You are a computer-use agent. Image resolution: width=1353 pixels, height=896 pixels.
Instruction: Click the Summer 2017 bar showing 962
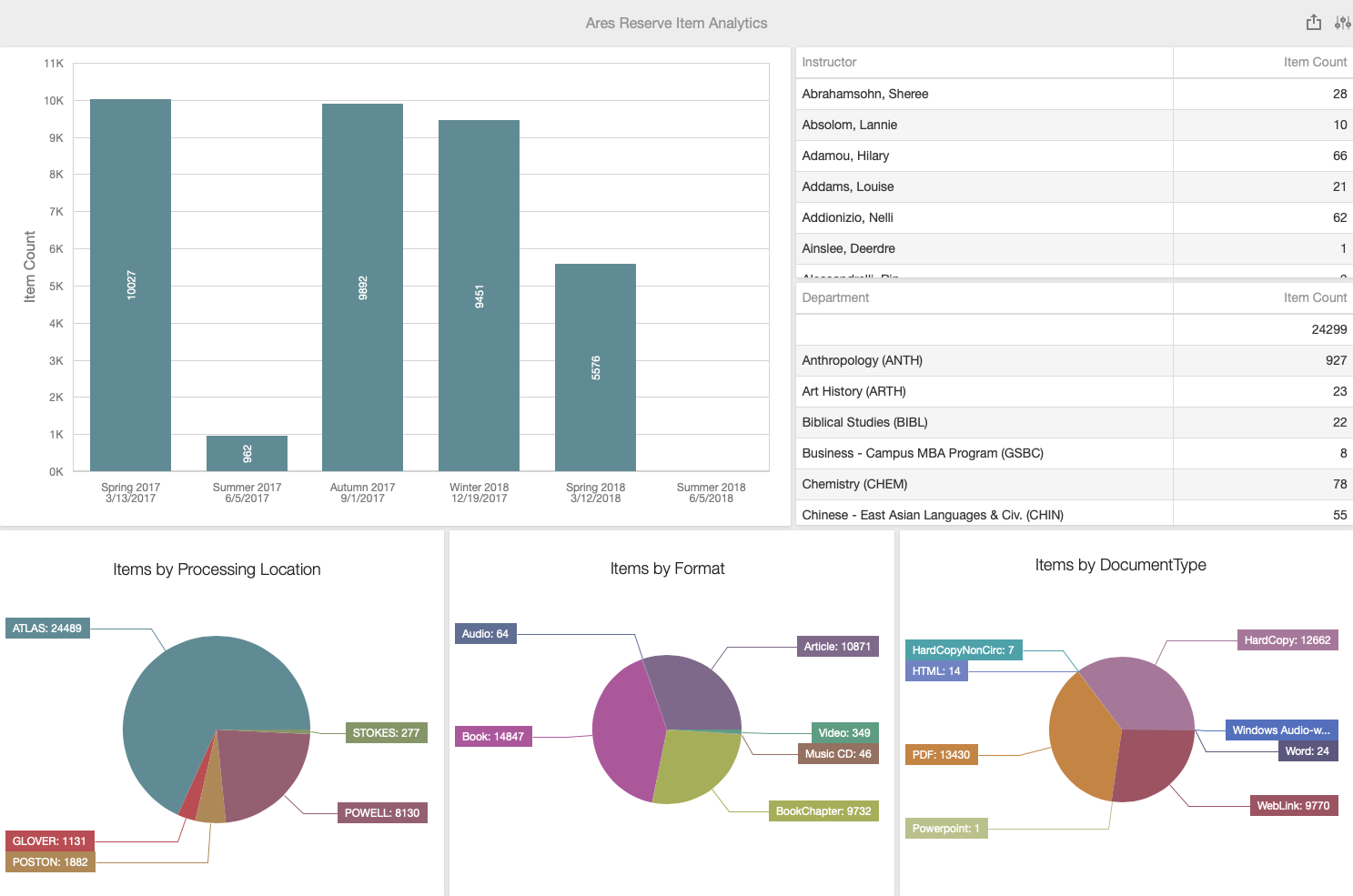pyautogui.click(x=247, y=453)
